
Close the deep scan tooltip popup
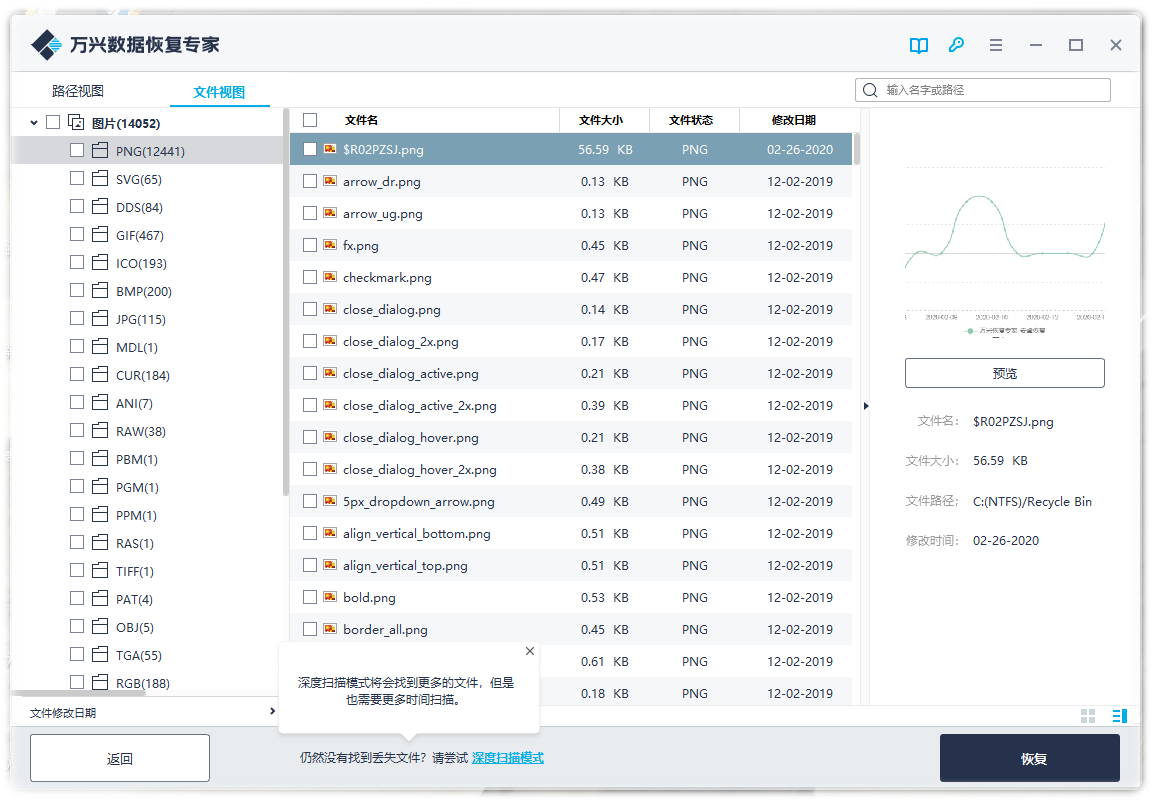530,651
